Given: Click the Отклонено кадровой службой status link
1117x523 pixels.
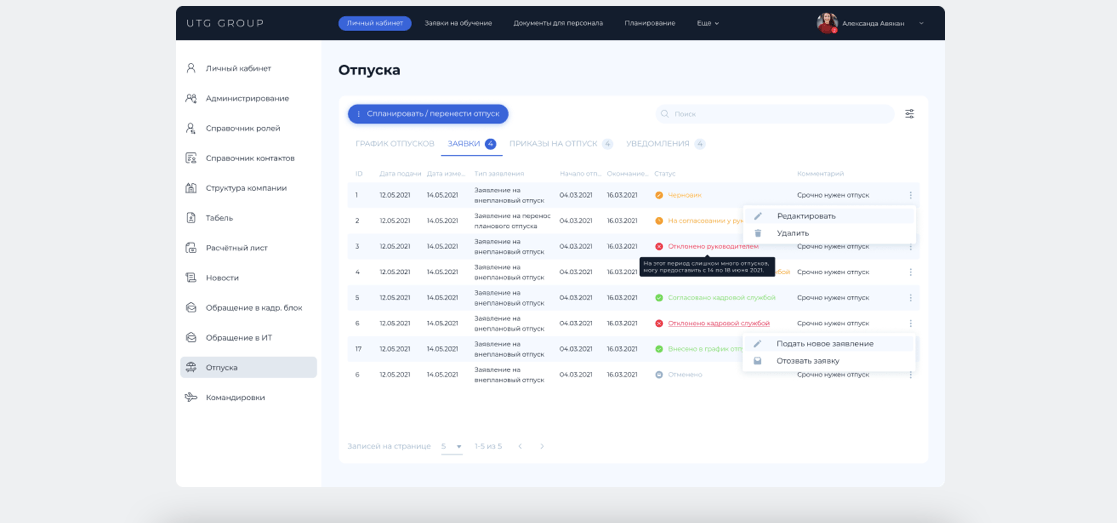Looking at the screenshot, I should pyautogui.click(x=718, y=323).
